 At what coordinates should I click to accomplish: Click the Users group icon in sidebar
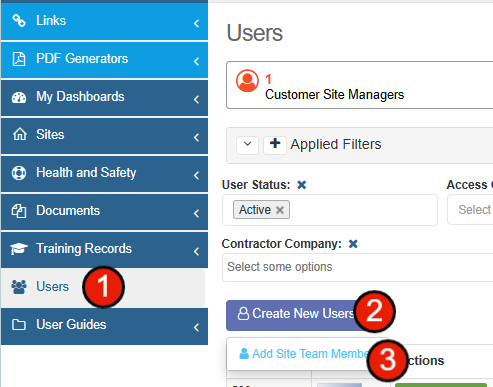pyautogui.click(x=19, y=287)
